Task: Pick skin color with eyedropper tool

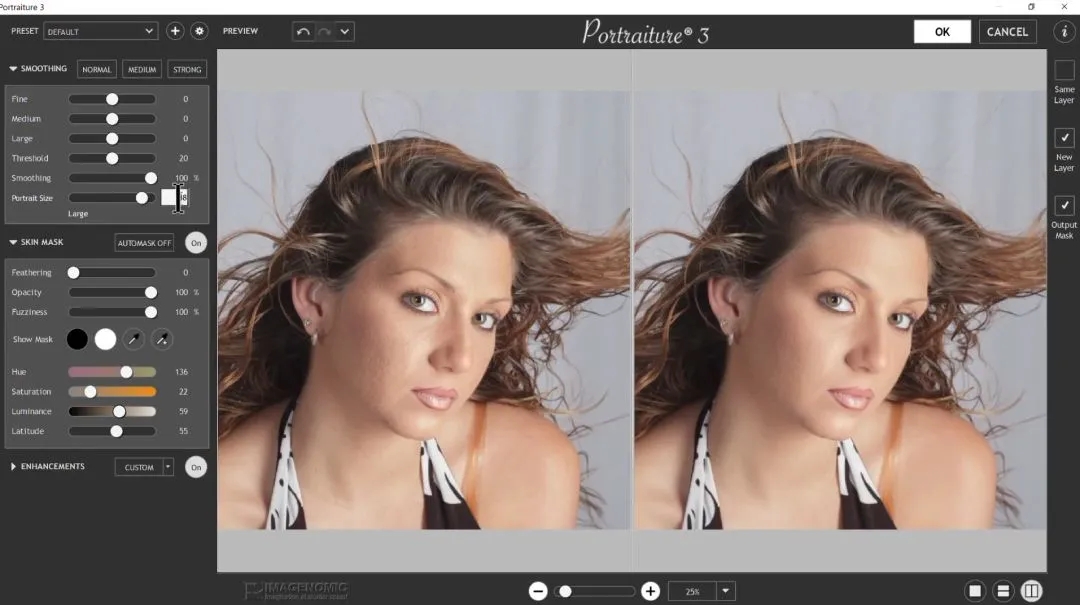Action: 134,339
